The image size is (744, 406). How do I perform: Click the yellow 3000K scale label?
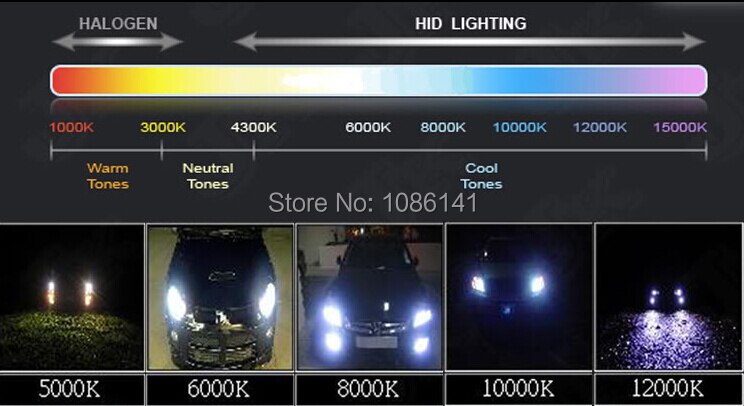click(163, 127)
